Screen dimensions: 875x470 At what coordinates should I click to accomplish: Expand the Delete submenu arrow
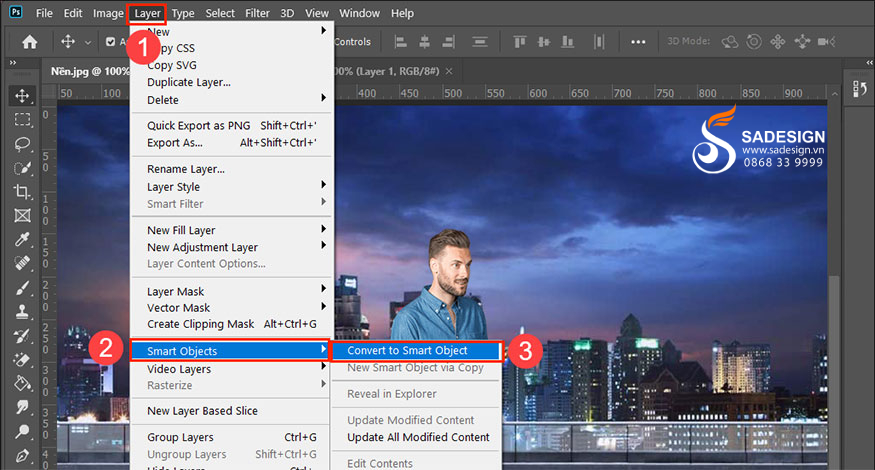tap(324, 98)
